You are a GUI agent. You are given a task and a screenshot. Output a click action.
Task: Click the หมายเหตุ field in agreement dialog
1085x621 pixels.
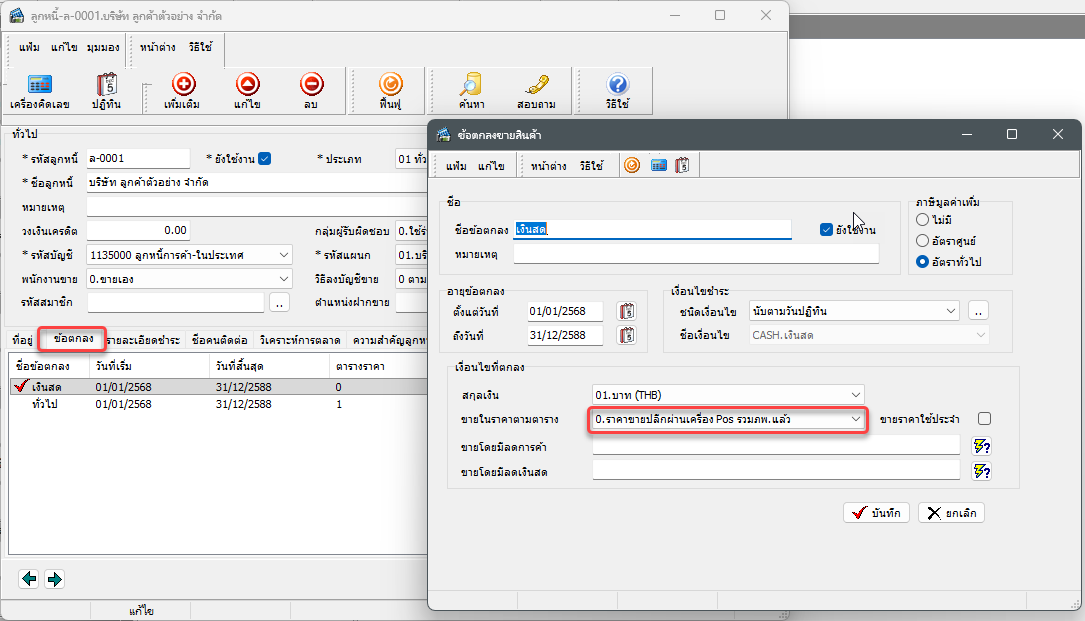(x=695, y=254)
